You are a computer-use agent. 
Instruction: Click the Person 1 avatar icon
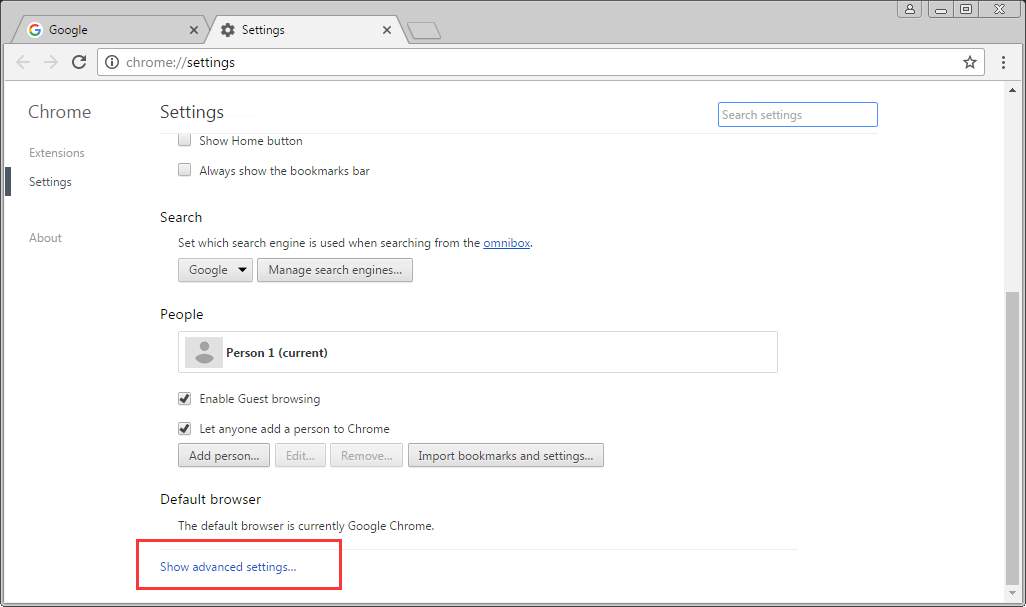[204, 352]
